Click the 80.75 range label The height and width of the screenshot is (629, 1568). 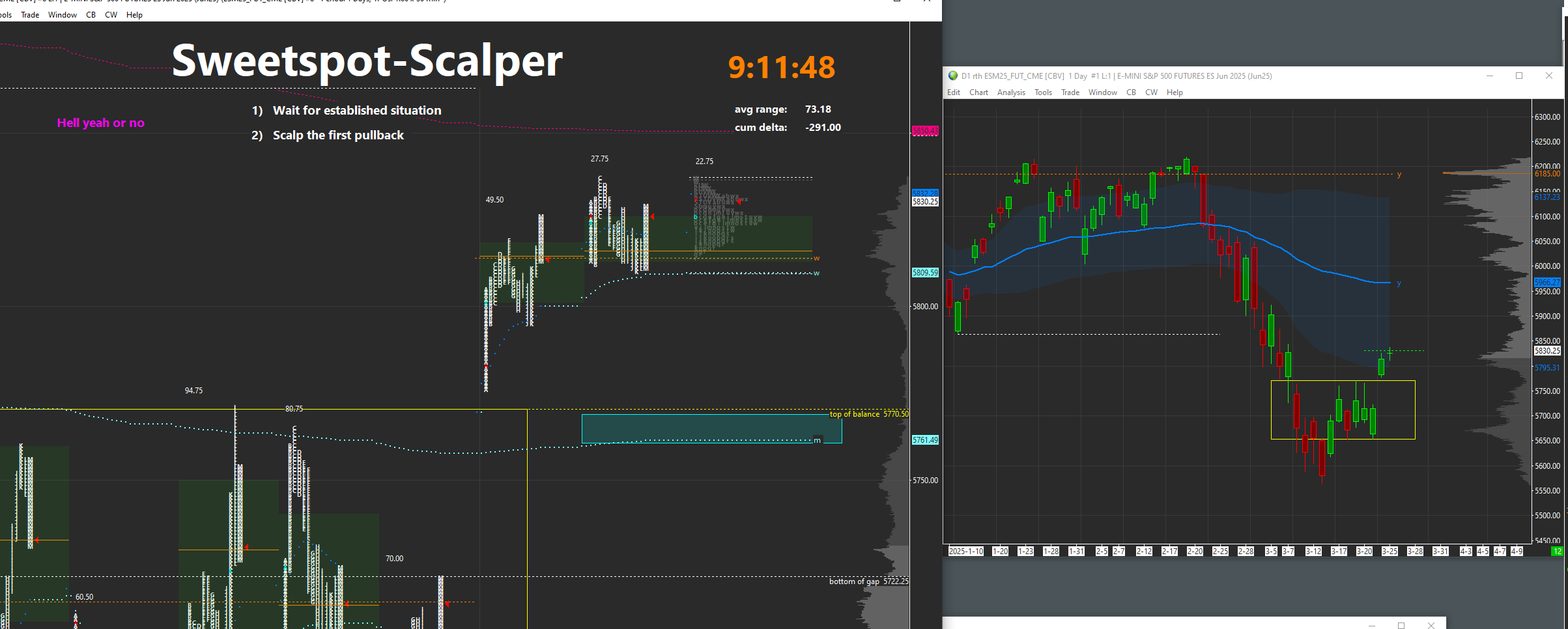click(x=294, y=409)
